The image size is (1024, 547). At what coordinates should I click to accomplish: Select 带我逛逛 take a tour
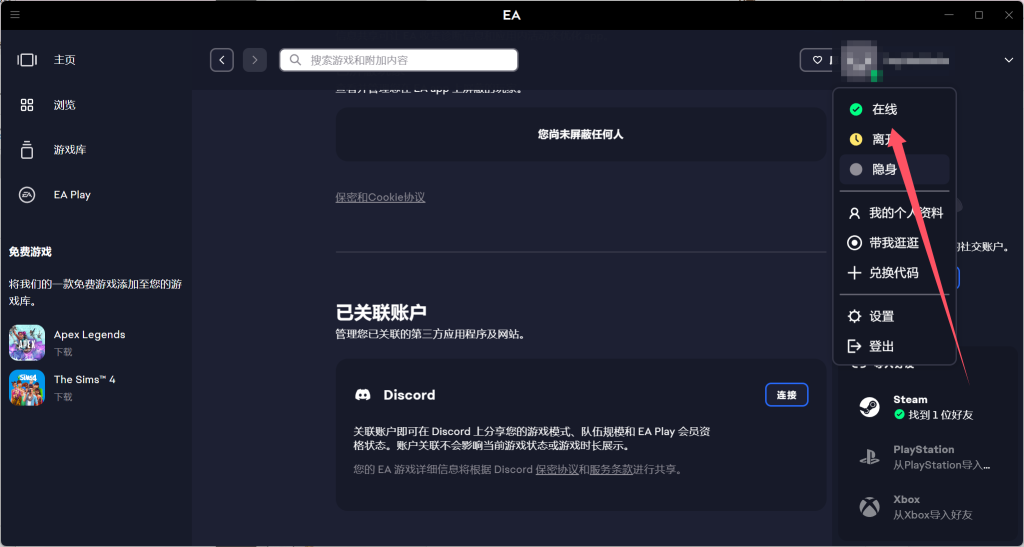point(894,243)
